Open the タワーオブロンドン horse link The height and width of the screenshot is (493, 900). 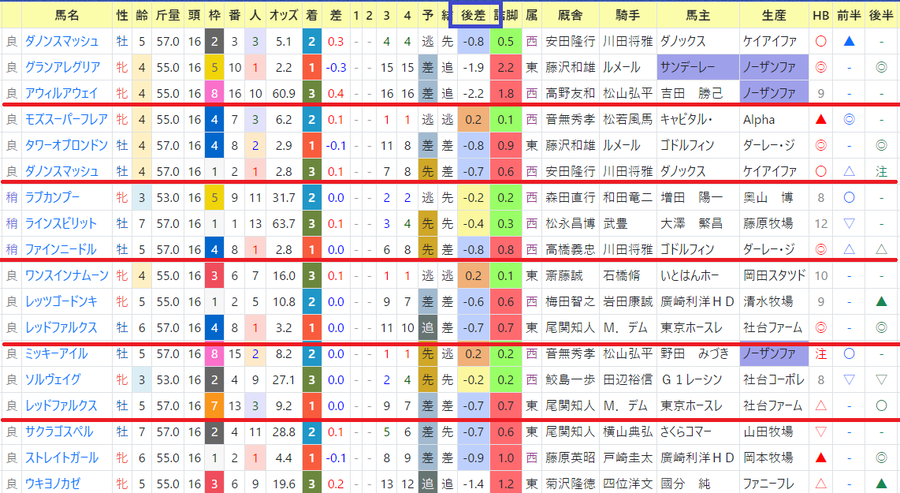tap(66, 145)
